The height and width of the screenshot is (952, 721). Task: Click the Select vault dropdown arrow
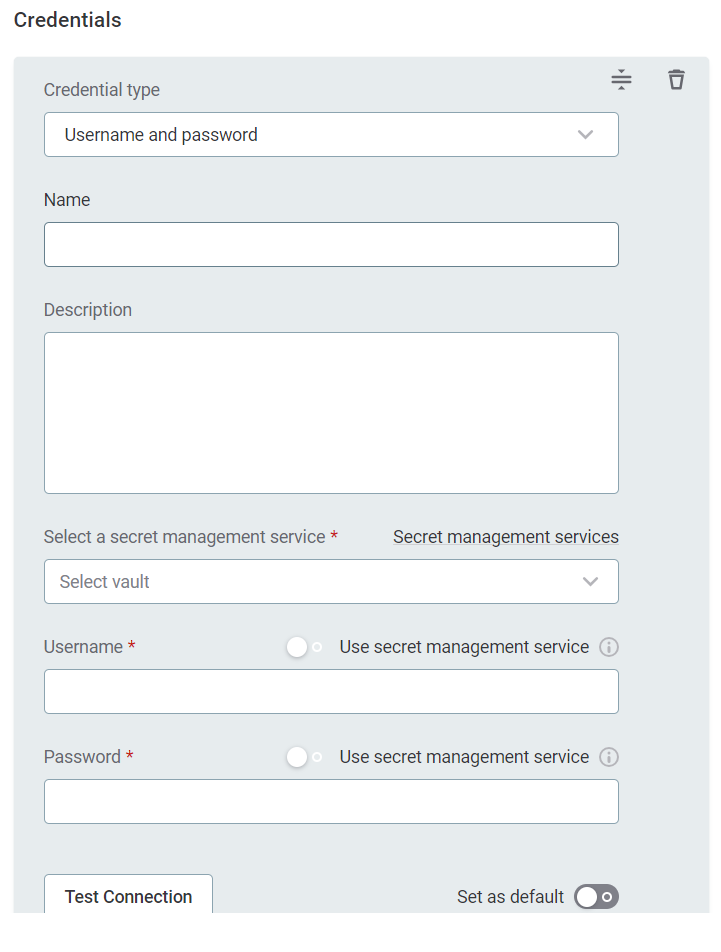point(590,581)
